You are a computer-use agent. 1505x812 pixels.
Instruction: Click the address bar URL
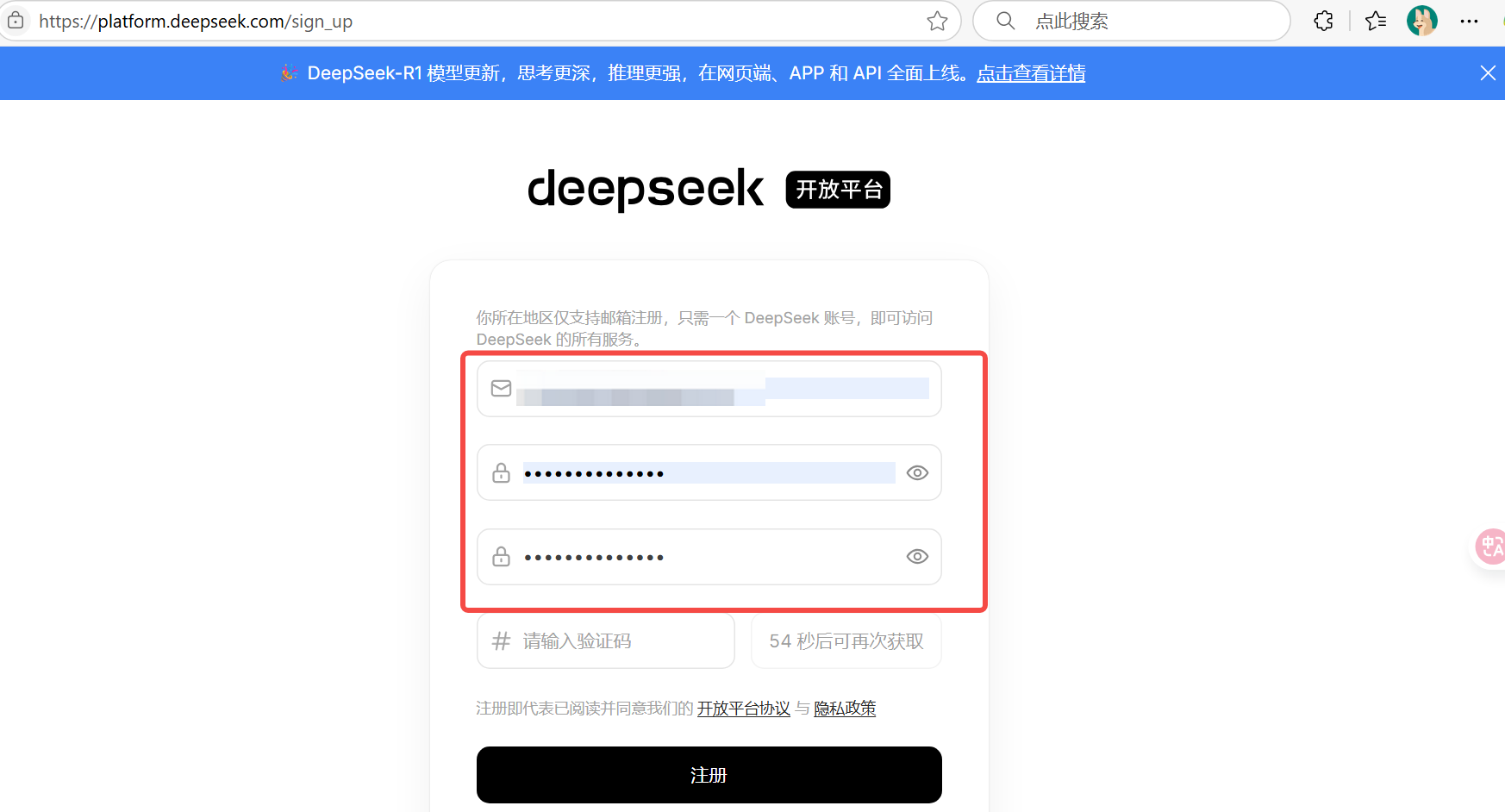click(x=196, y=22)
